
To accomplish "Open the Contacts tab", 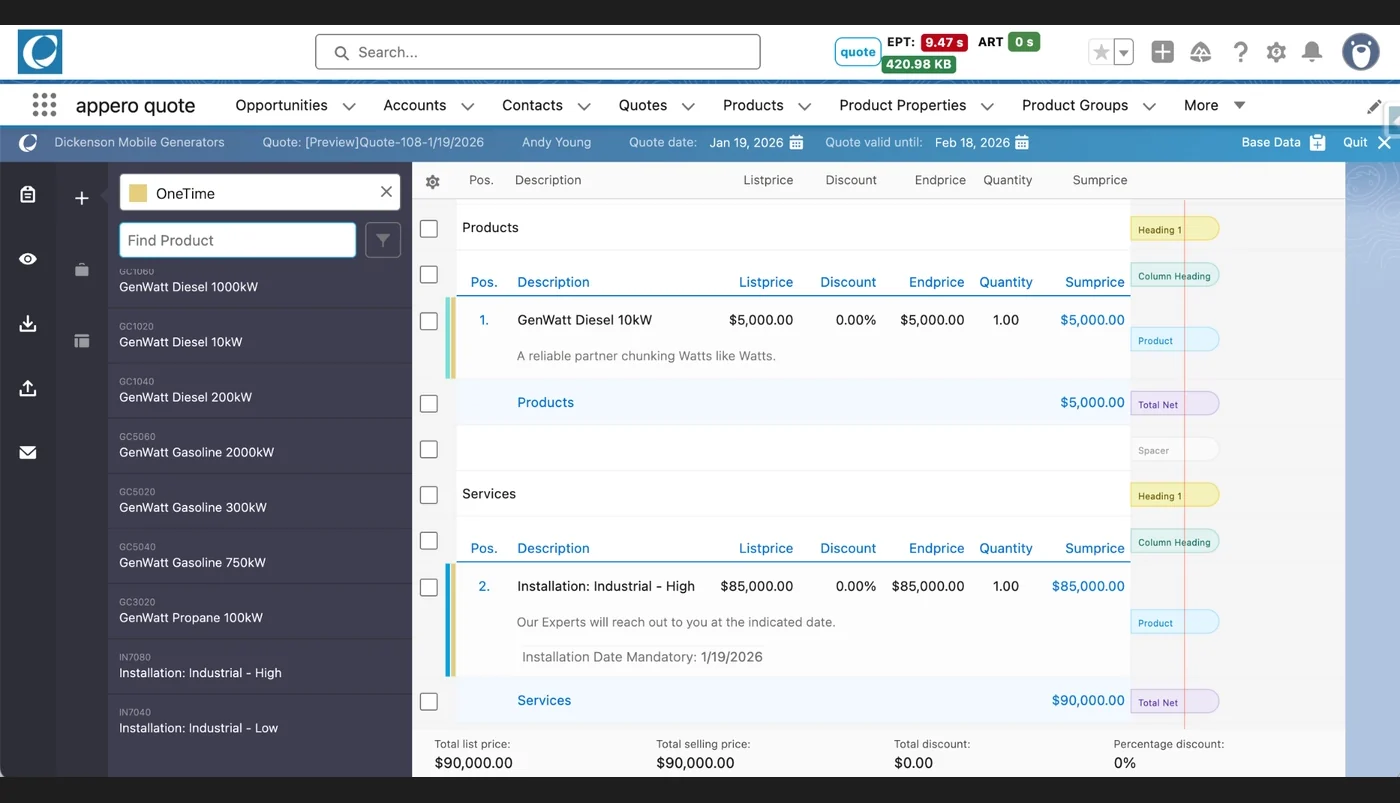I will 532,105.
